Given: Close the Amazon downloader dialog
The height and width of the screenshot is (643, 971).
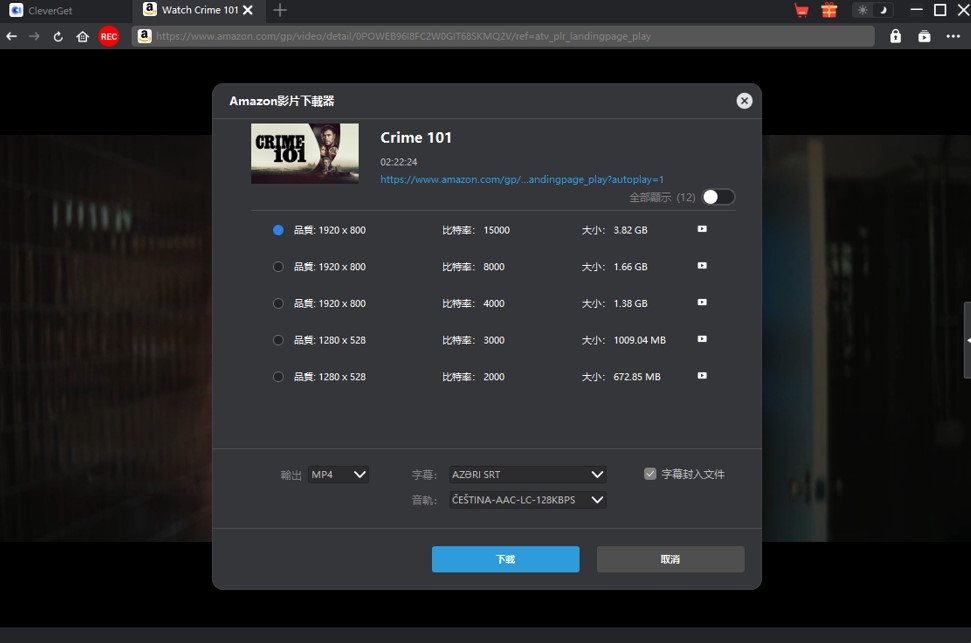Looking at the screenshot, I should coord(744,101).
